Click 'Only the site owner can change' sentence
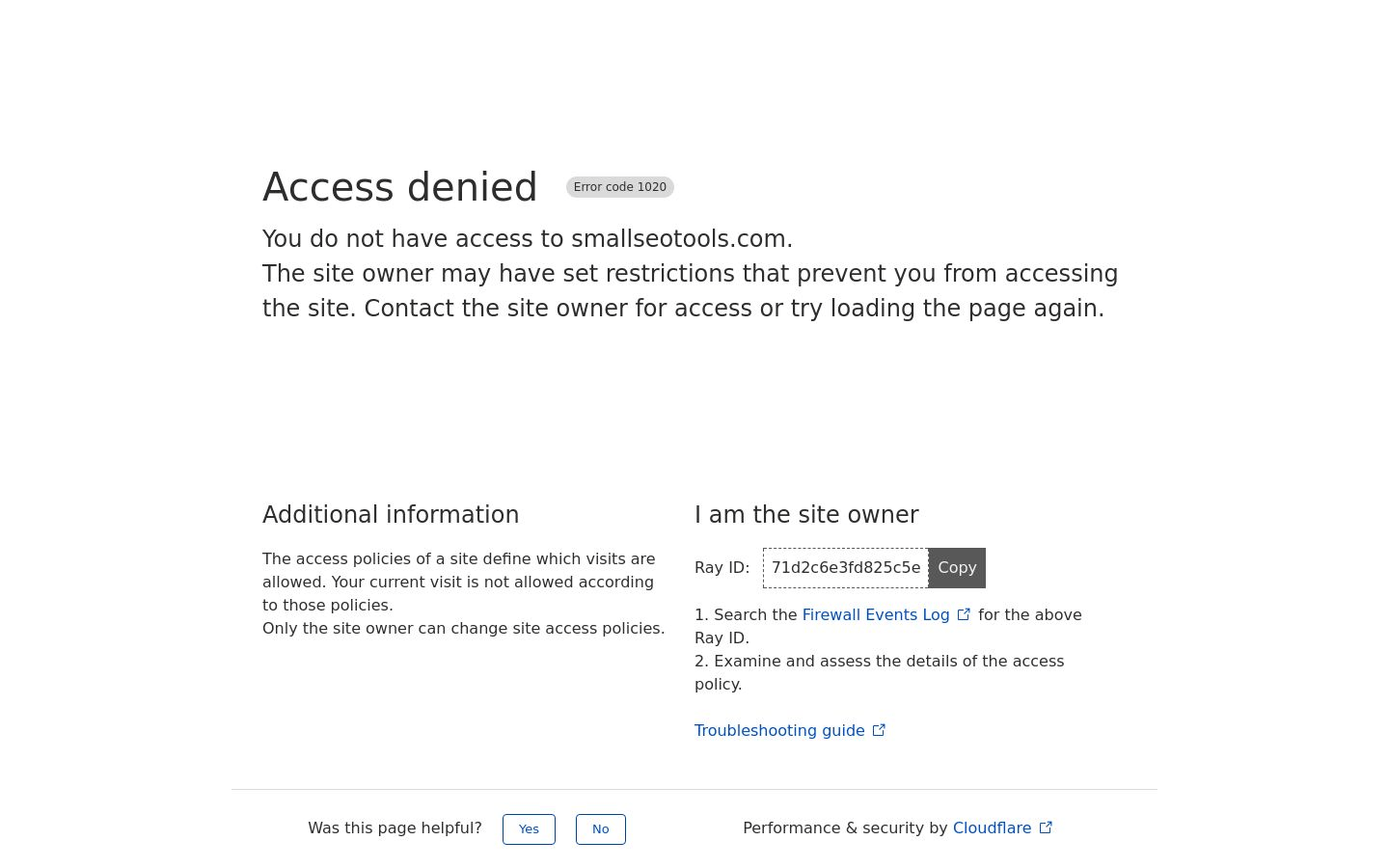Viewport: 1389px width, 868px height. click(x=463, y=629)
